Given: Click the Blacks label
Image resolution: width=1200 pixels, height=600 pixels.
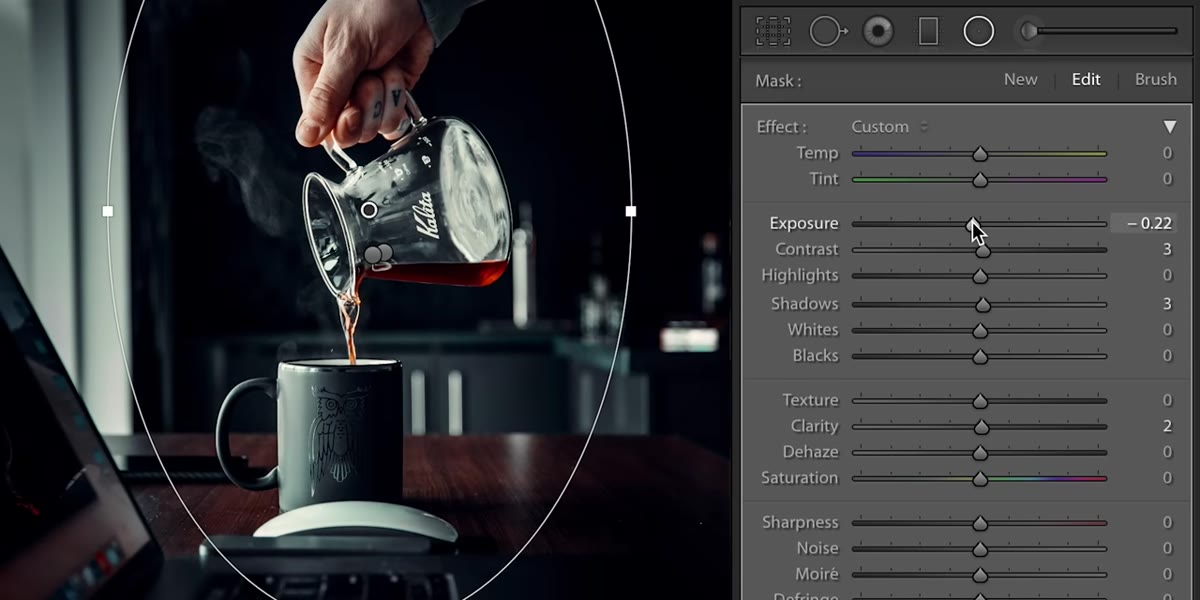Looking at the screenshot, I should [815, 356].
